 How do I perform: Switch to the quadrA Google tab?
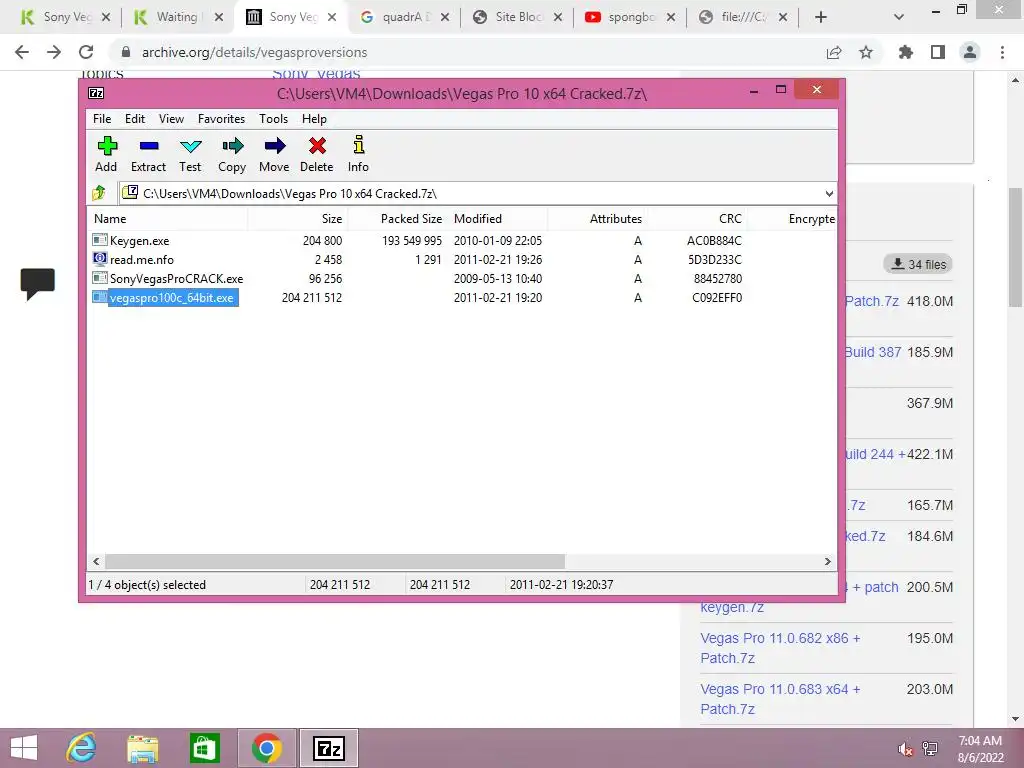coord(405,17)
